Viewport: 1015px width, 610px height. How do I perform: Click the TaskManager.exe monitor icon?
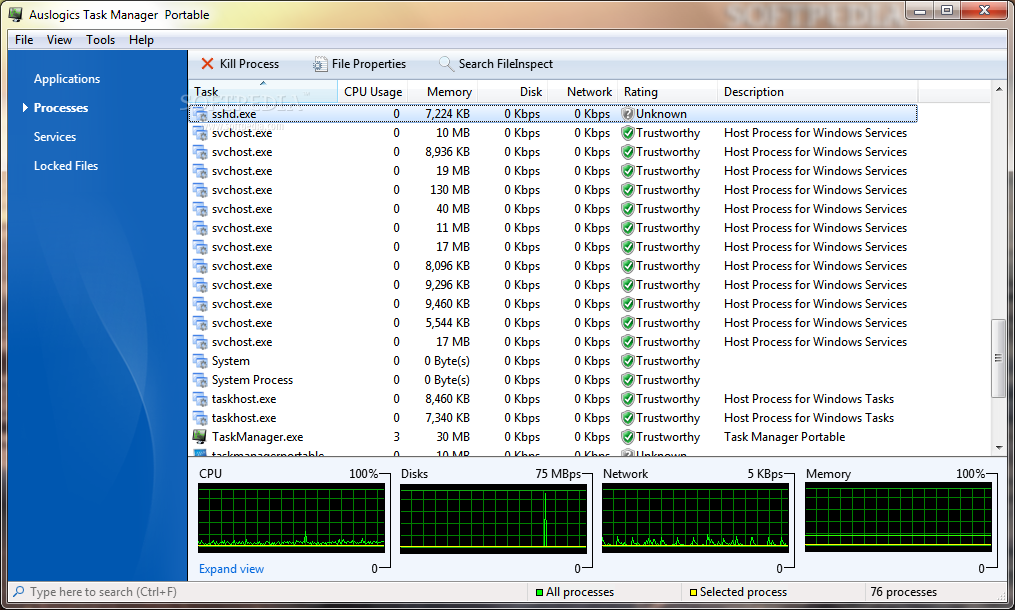point(201,436)
